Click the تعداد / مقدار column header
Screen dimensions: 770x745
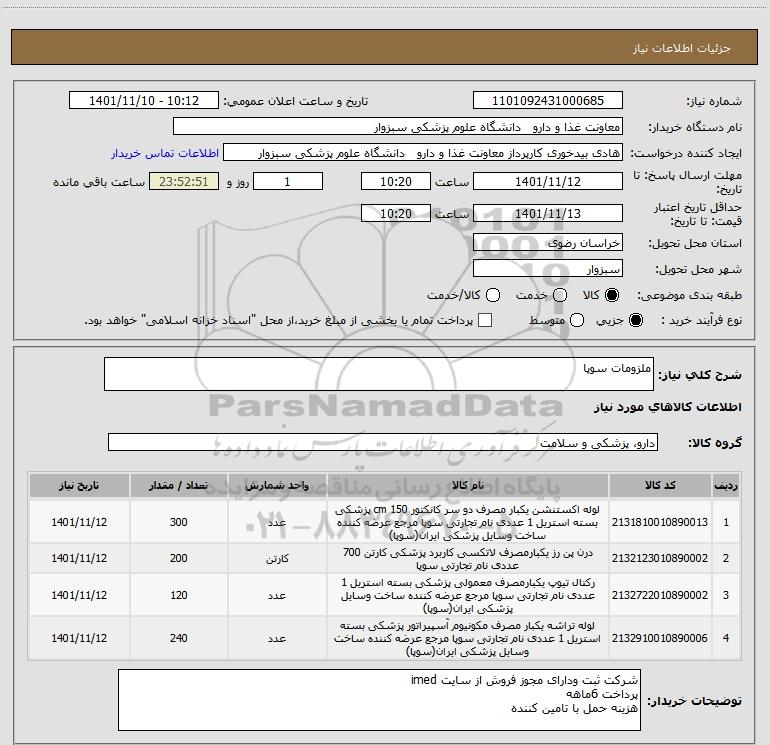[179, 486]
